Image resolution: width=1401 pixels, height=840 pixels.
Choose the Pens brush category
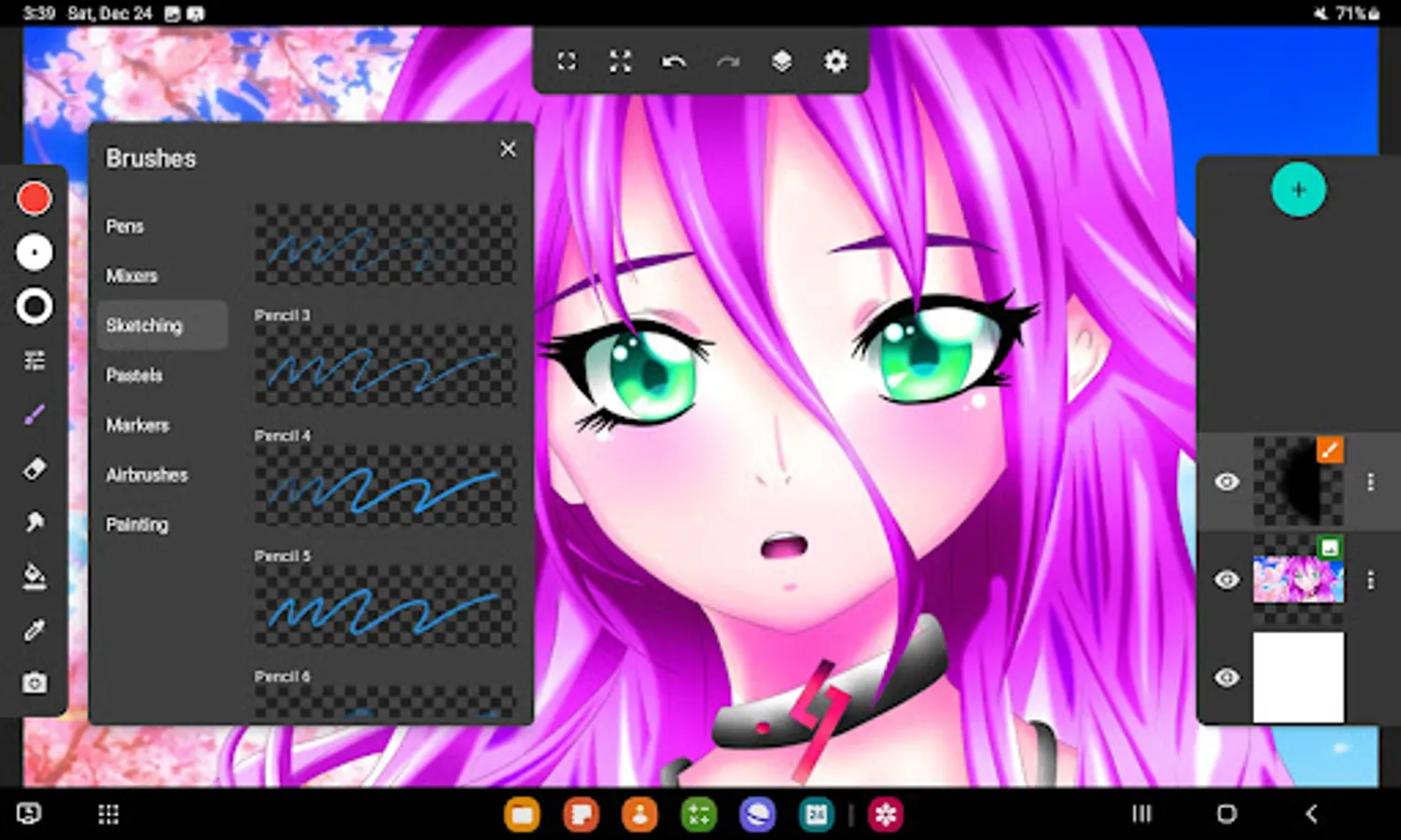pos(125,226)
